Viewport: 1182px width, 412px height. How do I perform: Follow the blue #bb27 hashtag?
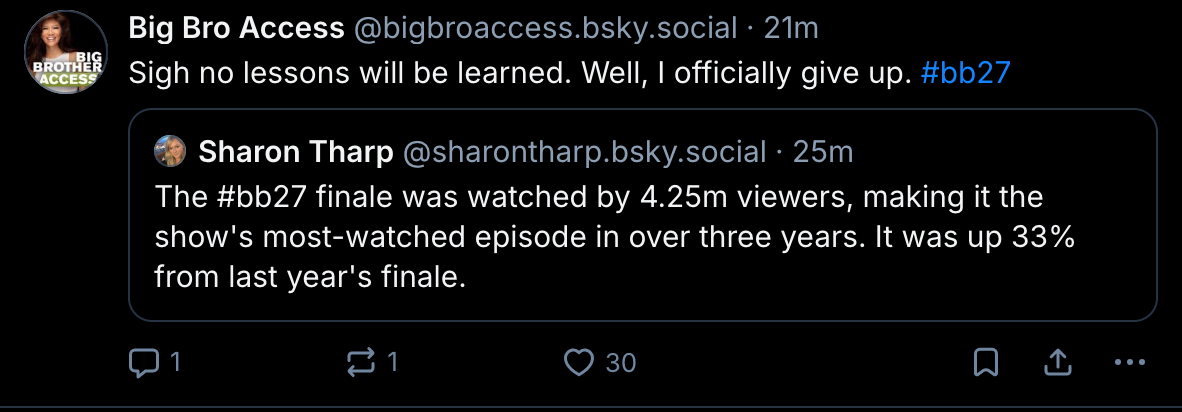pyautogui.click(x=965, y=75)
